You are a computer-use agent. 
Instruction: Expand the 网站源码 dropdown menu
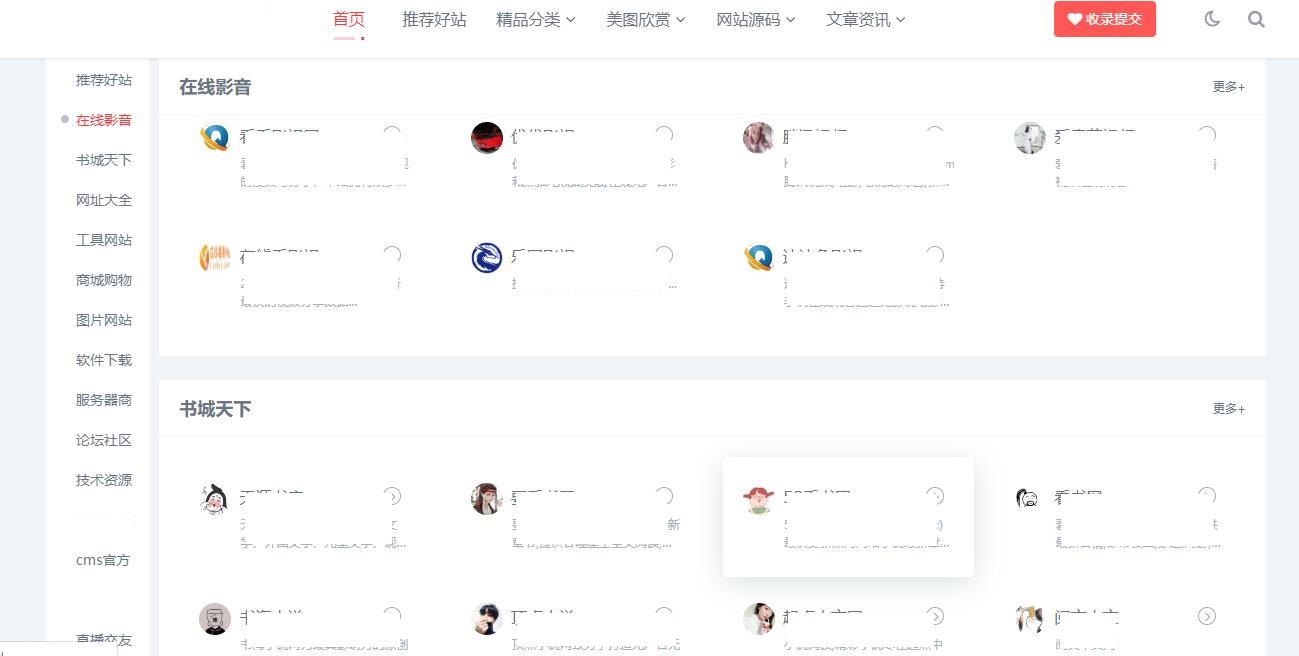point(756,19)
